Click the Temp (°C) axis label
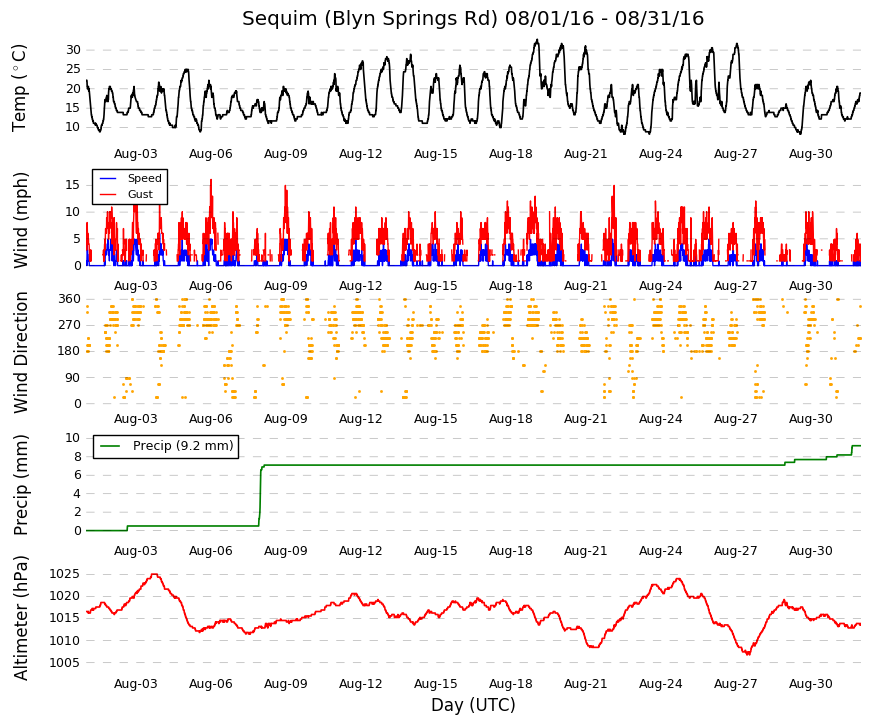The height and width of the screenshot is (725, 871). point(19,88)
